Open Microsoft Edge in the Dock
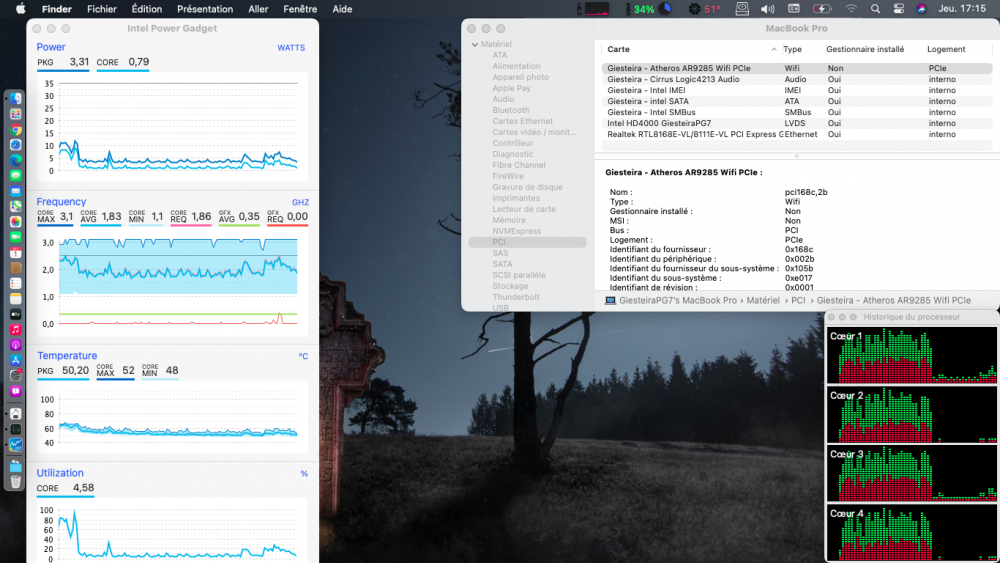The image size is (1000, 563). [15, 160]
